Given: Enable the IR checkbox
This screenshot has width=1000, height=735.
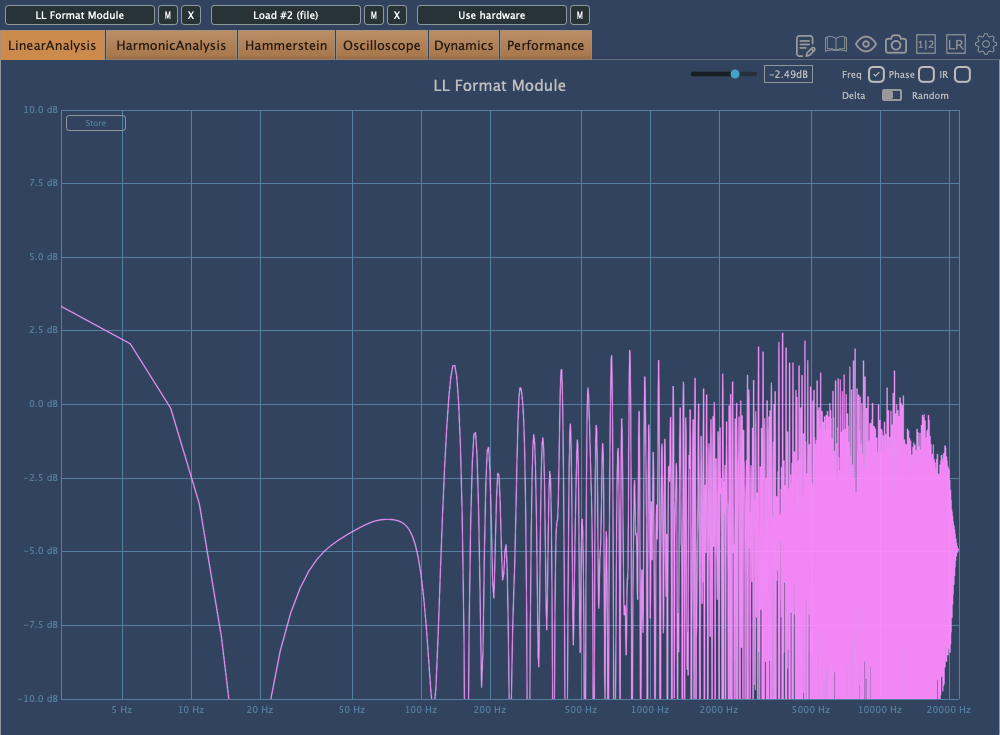Looking at the screenshot, I should tap(962, 74).
